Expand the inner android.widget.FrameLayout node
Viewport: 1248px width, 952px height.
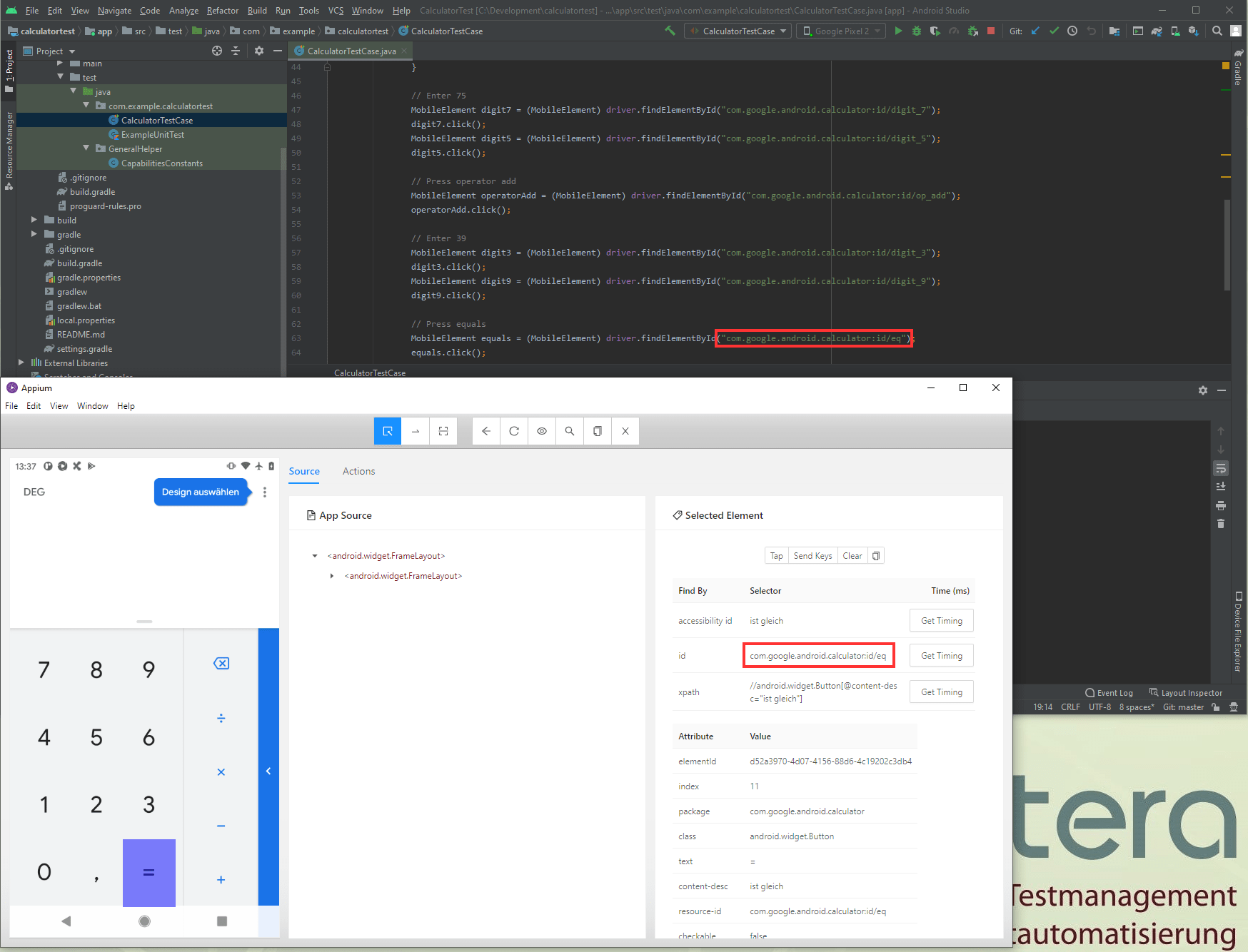332,576
